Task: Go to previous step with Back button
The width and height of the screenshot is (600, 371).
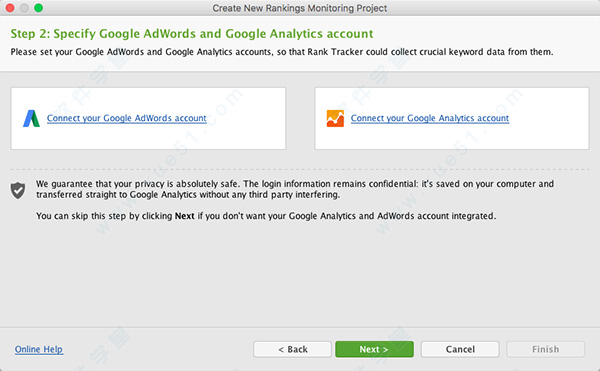Action: click(x=292, y=349)
